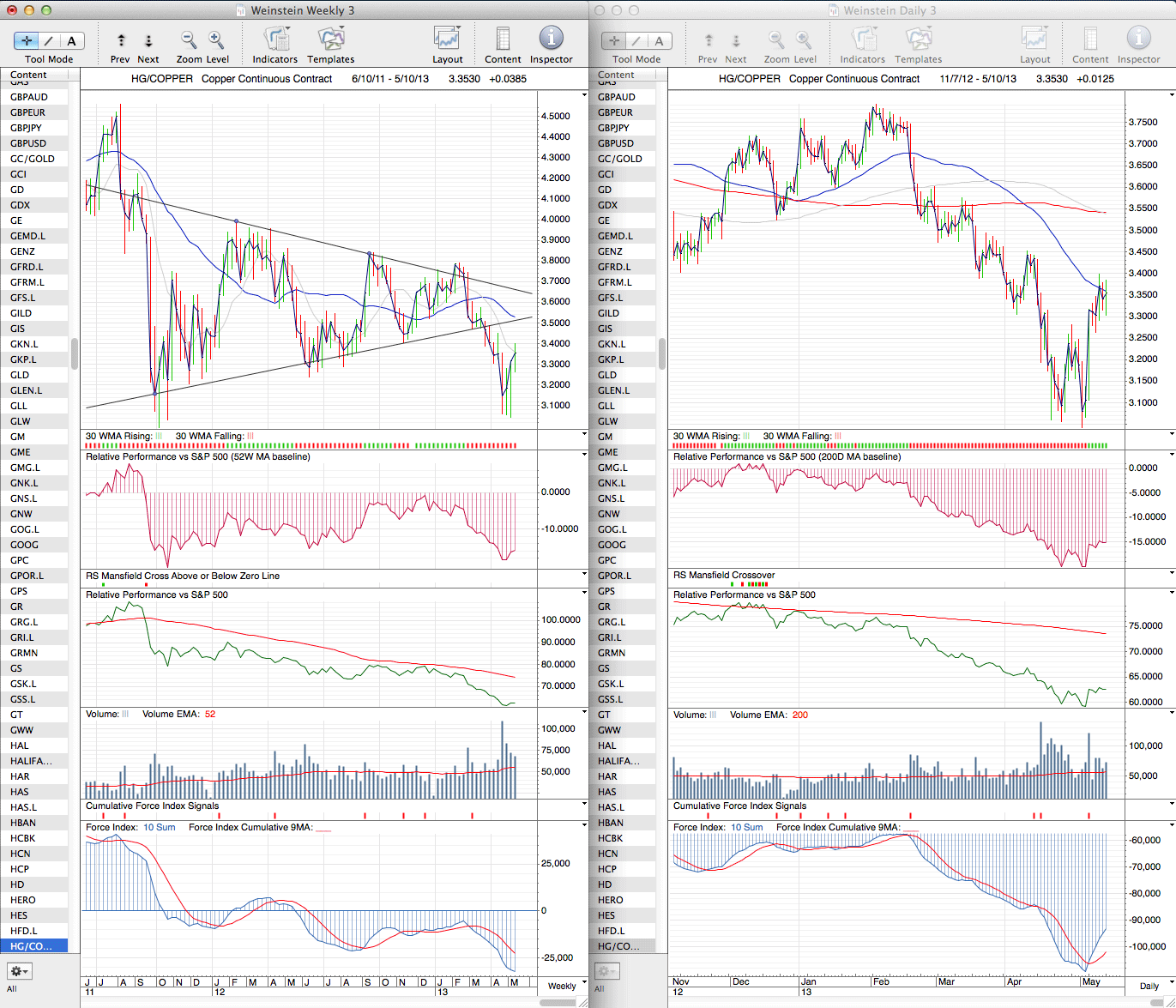Click the Daily period label
This screenshot has height=1008, width=1176.
[x=1149, y=986]
